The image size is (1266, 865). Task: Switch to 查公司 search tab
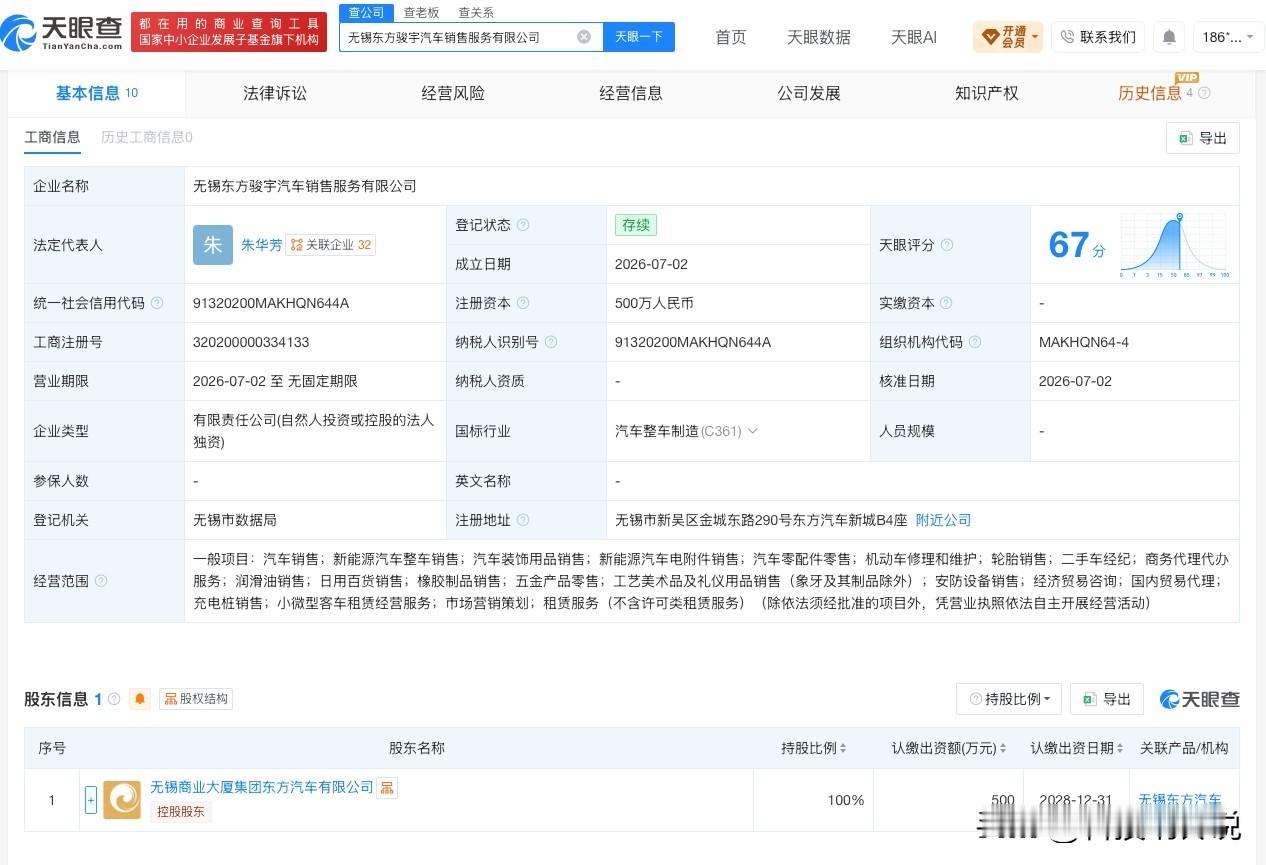pos(366,12)
